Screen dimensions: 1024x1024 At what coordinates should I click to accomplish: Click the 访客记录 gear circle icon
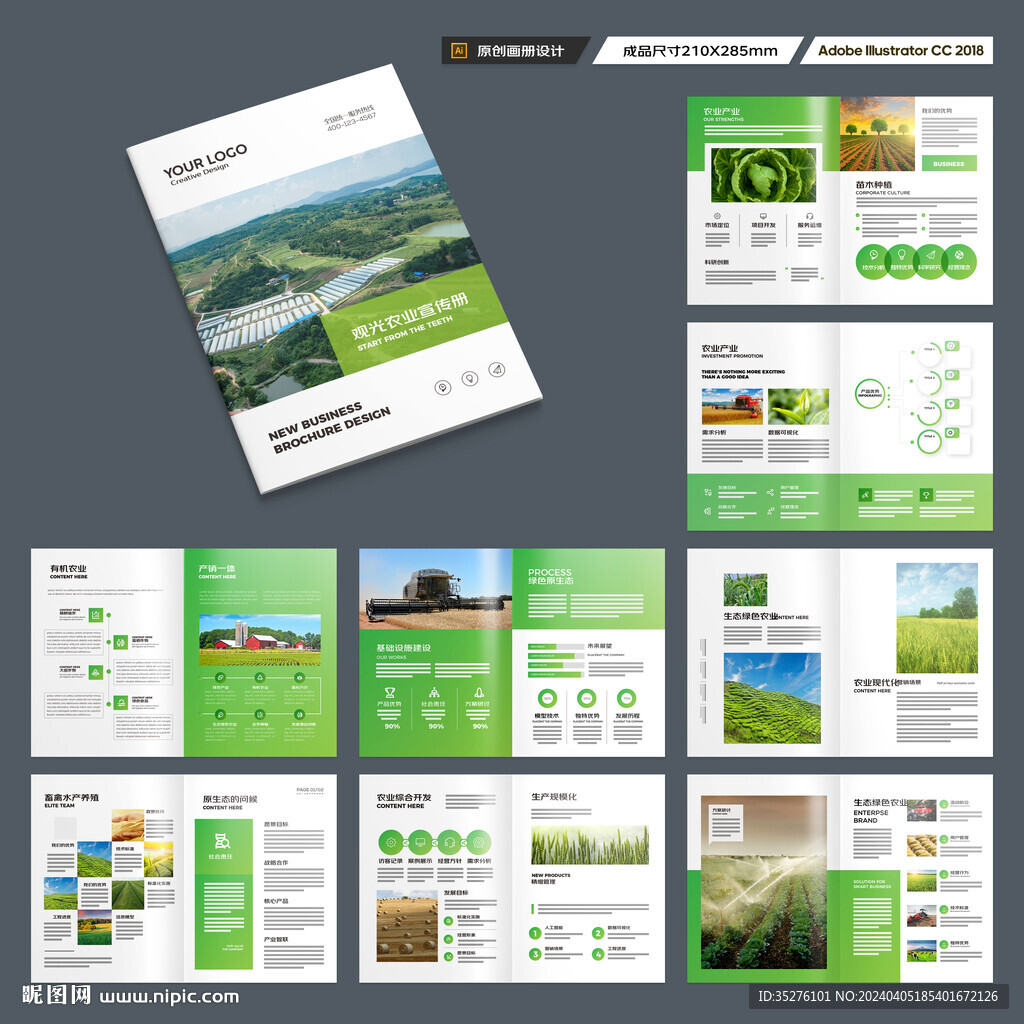coord(391,842)
